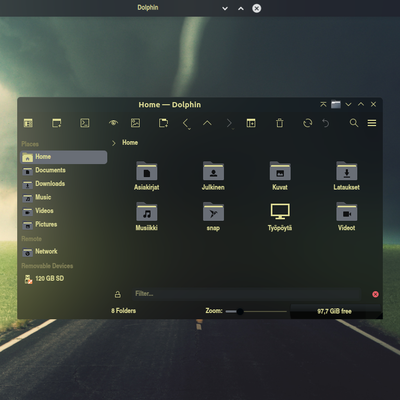Select the Julkinen folder
The image size is (400, 400).
click(213, 176)
